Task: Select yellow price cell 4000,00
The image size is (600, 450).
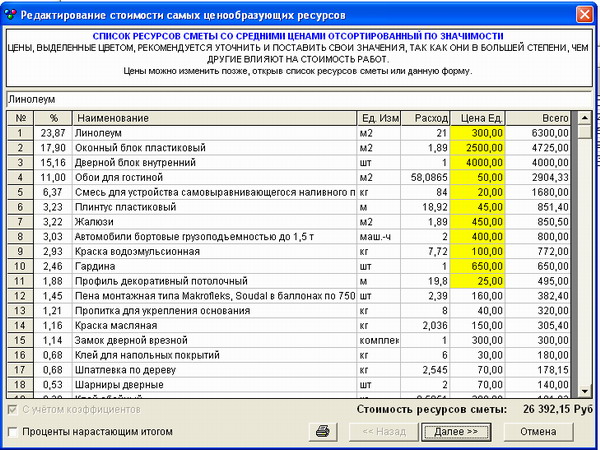Action: point(478,163)
